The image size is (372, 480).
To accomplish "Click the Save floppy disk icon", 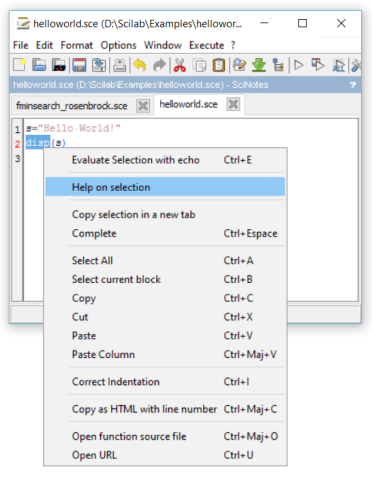I will (79, 65).
